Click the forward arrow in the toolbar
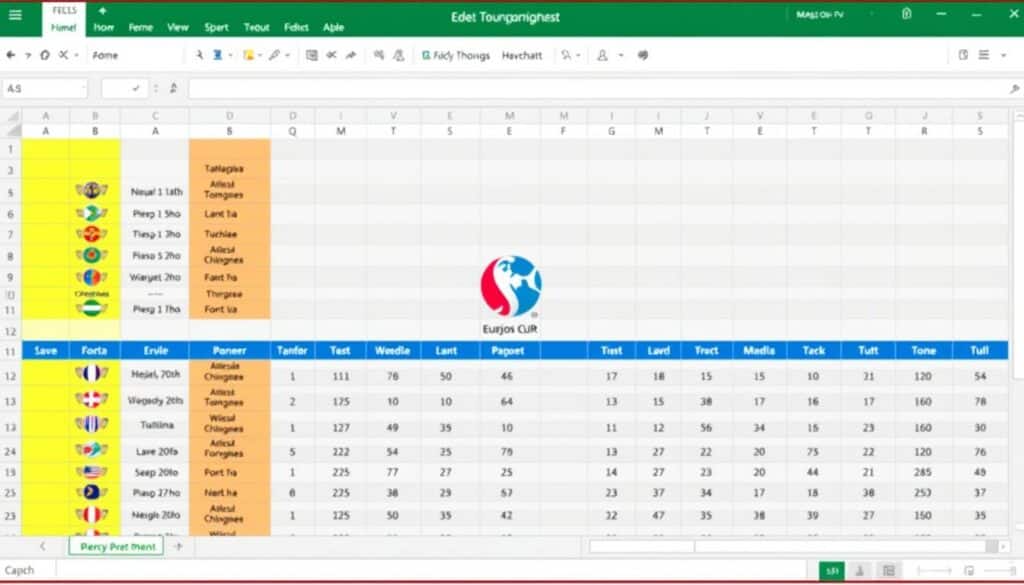The image size is (1024, 585). click(x=28, y=55)
